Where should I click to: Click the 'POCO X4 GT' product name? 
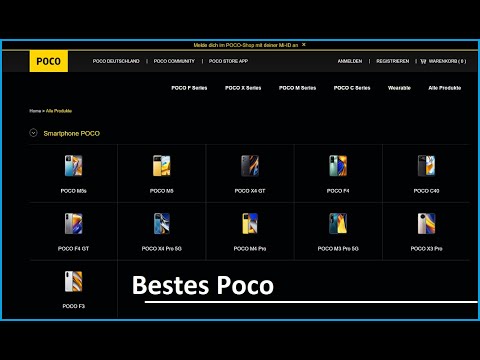[x=250, y=191]
